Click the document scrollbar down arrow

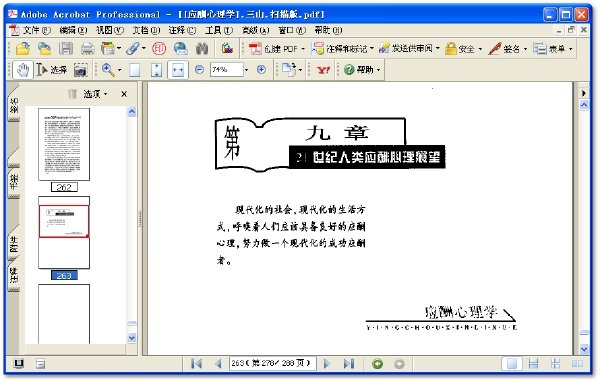point(584,349)
